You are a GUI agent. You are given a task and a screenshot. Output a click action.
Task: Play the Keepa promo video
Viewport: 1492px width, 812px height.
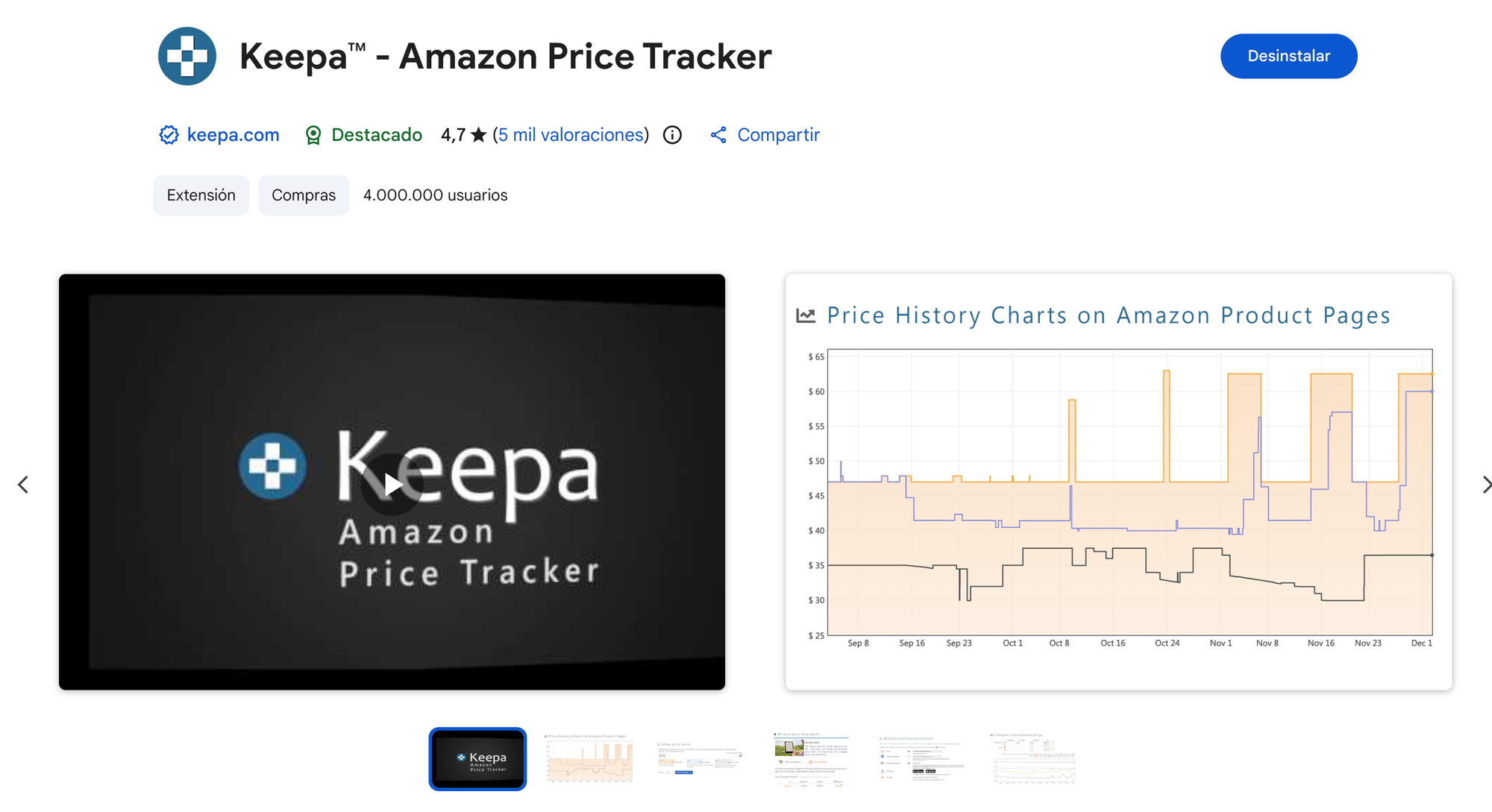point(392,484)
